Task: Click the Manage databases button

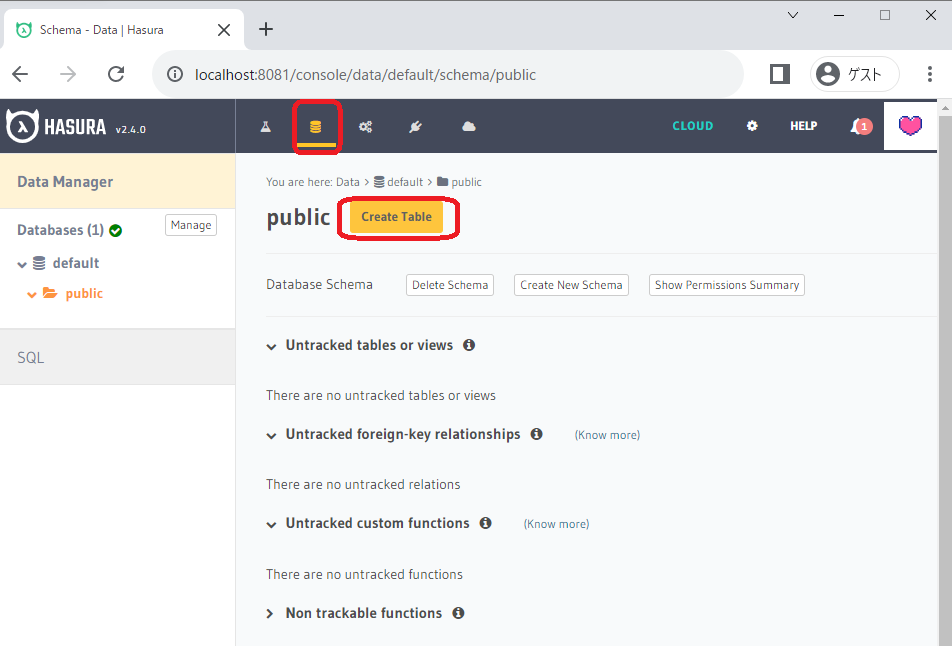Action: (x=191, y=225)
